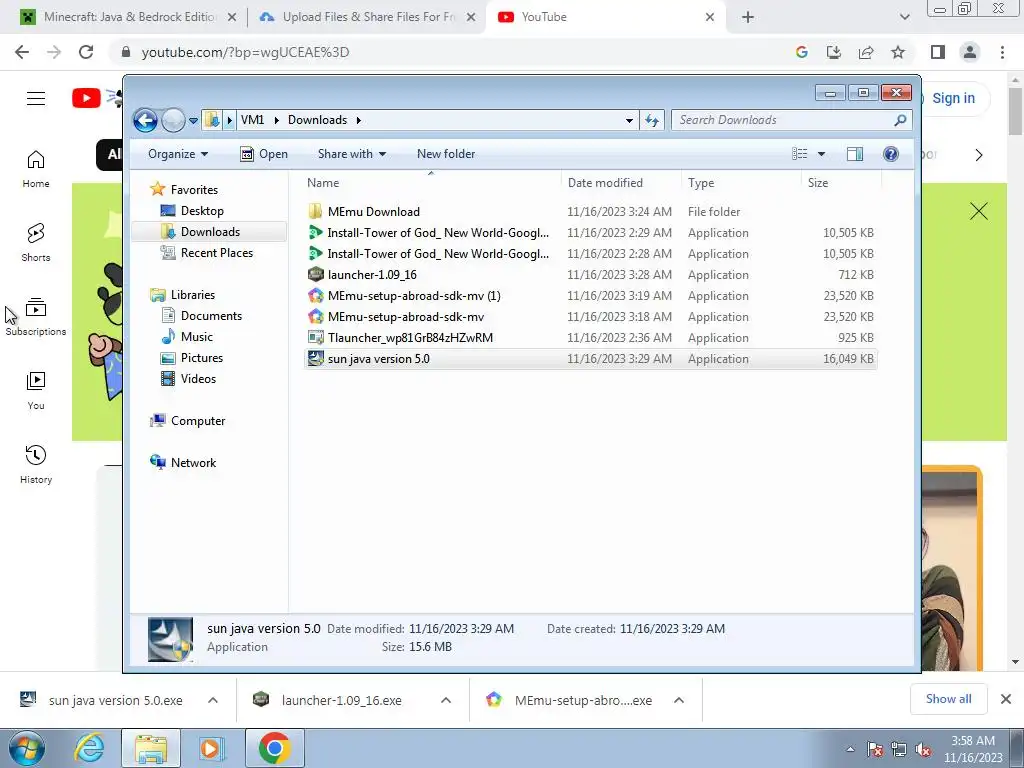
Task: Expand the arrow after Downloads in breadcrumb
Action: (359, 120)
